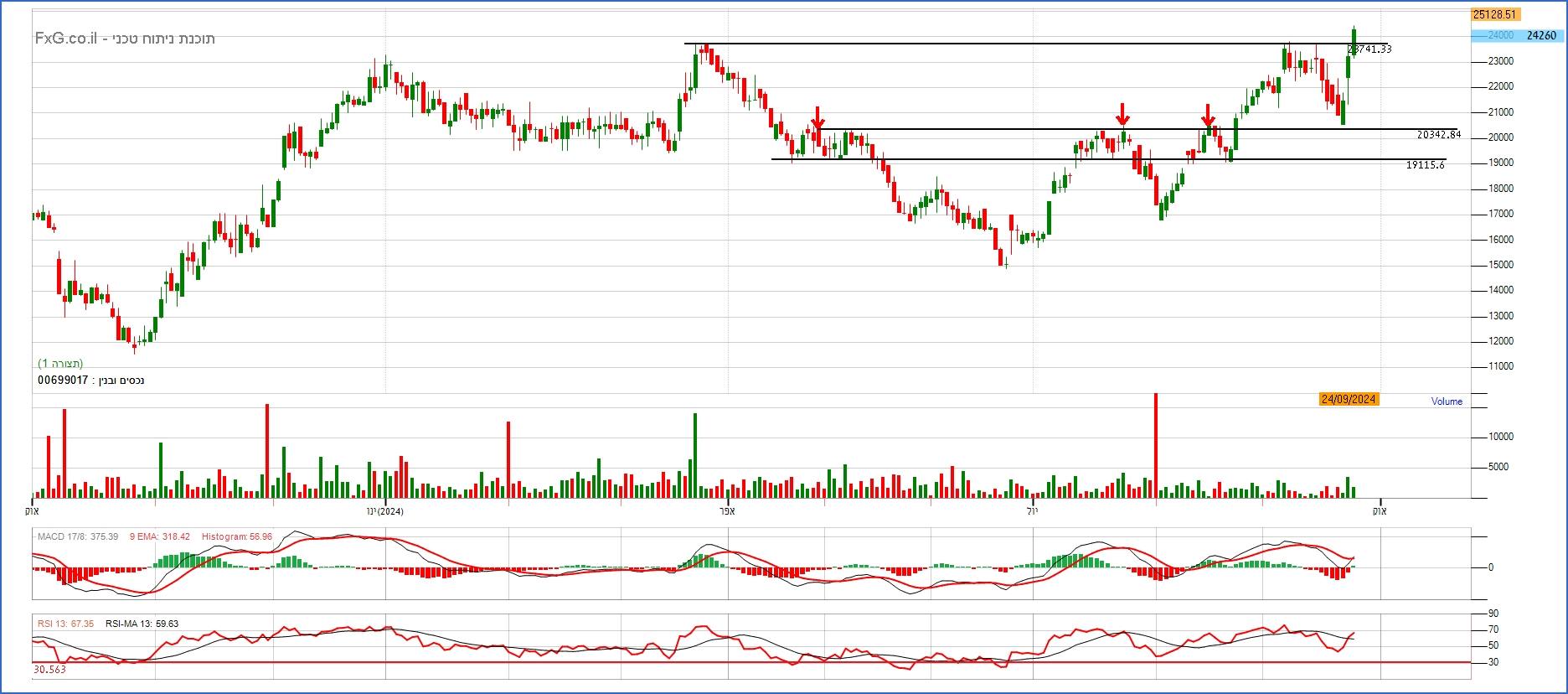Select the 20342.84 horizontal line label

[x=1438, y=134]
